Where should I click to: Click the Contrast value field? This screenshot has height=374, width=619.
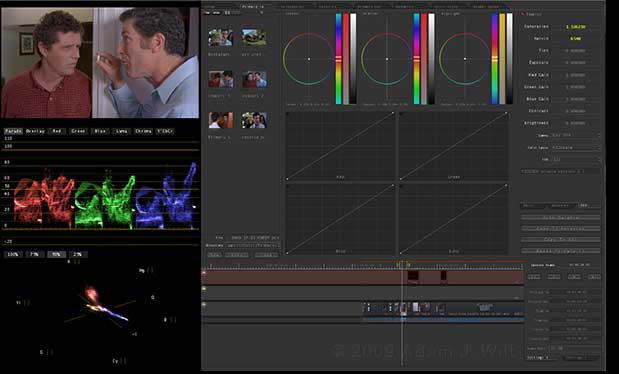[x=575, y=111]
